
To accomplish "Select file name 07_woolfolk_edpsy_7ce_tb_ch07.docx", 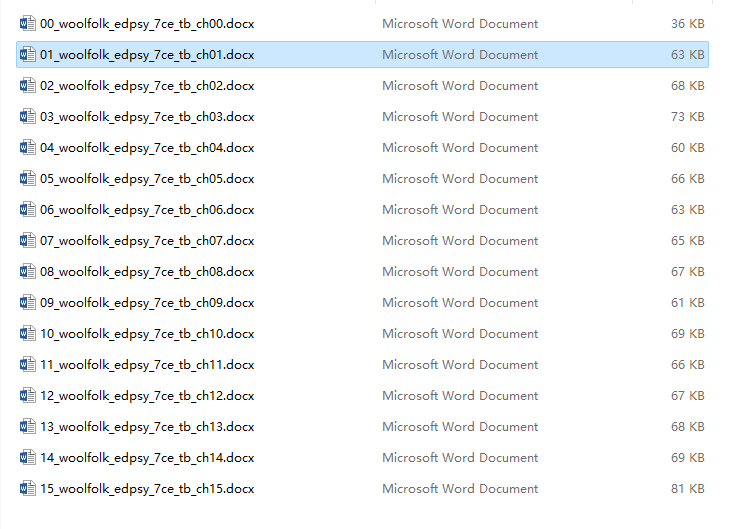I will click(x=147, y=241).
